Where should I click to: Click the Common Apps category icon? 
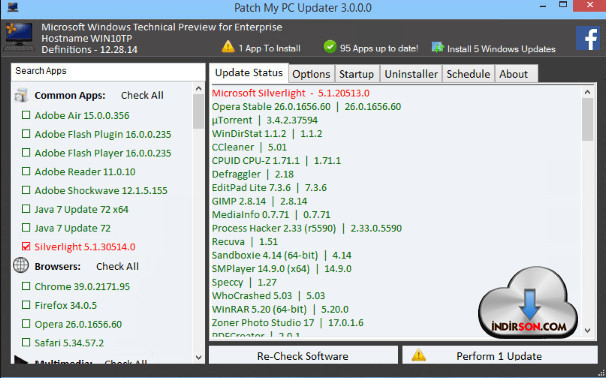pyautogui.click(x=21, y=95)
